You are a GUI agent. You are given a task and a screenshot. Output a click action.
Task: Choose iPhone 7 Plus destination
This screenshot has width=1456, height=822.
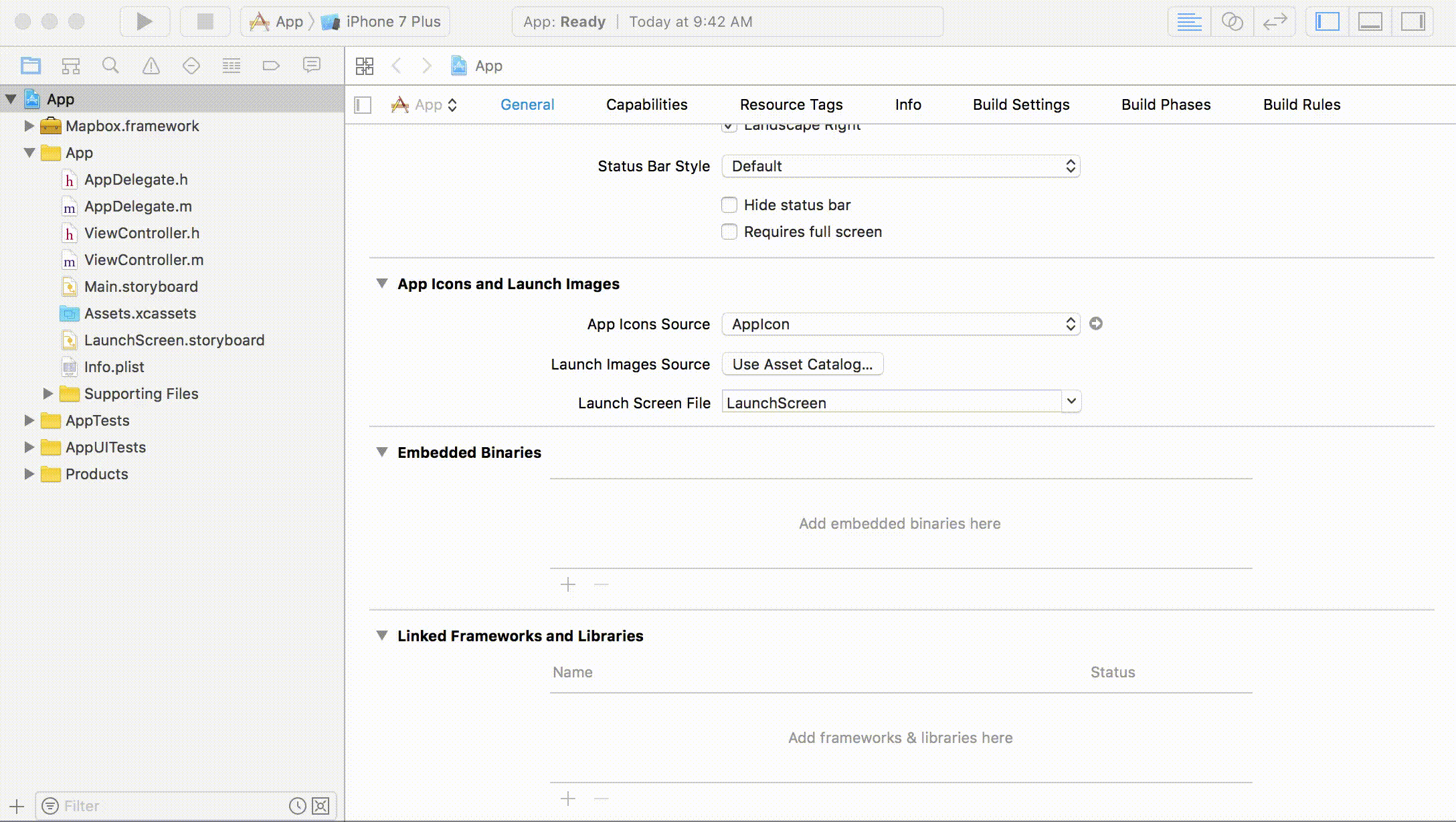coord(381,21)
